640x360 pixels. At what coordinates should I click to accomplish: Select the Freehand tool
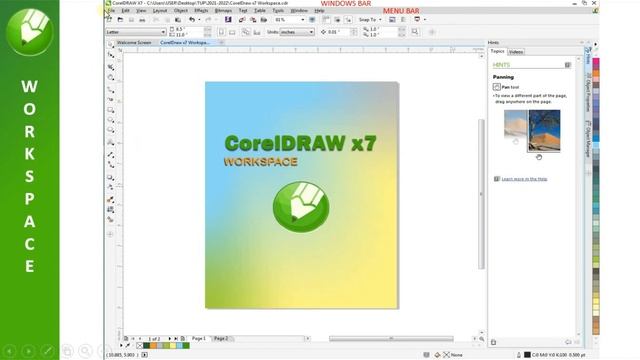pos(111,89)
